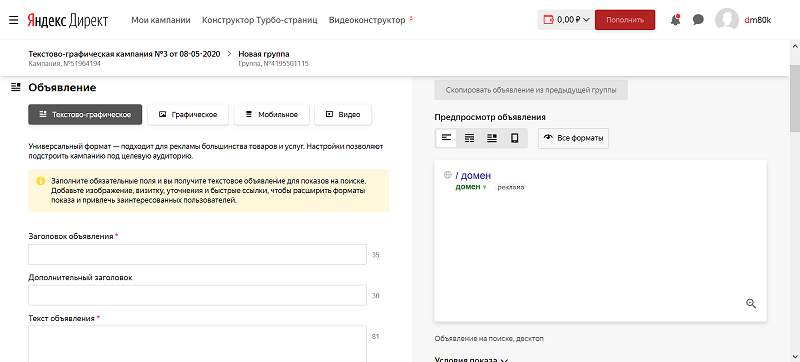Select third preview layout icon

[492, 138]
